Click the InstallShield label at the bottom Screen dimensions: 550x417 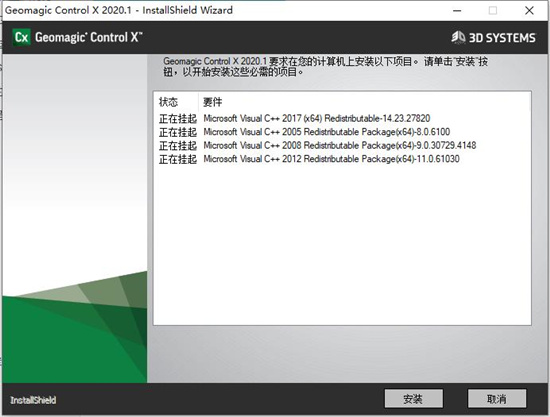click(33, 400)
